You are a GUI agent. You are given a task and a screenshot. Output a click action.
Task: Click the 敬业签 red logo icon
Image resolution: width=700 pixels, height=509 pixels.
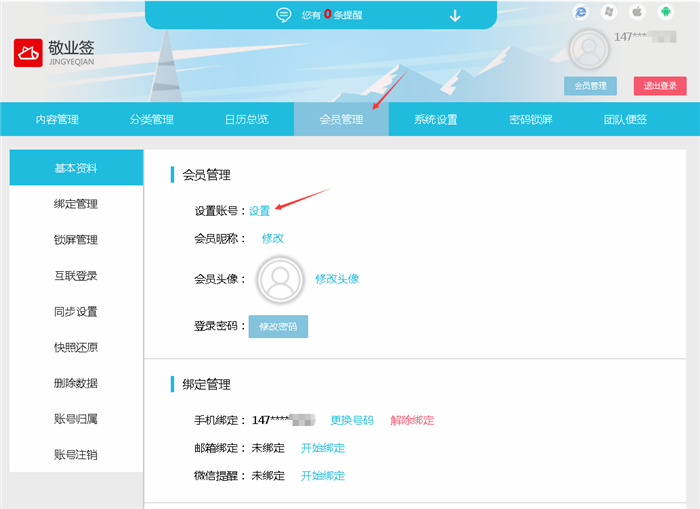click(x=28, y=53)
